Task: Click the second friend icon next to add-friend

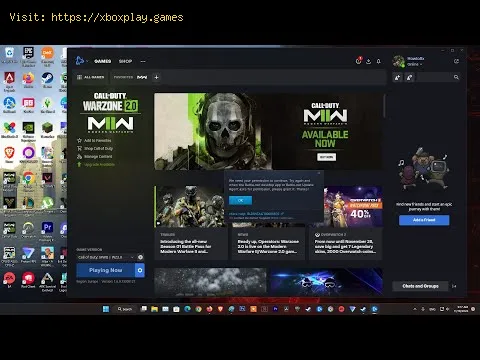Action: (x=410, y=77)
